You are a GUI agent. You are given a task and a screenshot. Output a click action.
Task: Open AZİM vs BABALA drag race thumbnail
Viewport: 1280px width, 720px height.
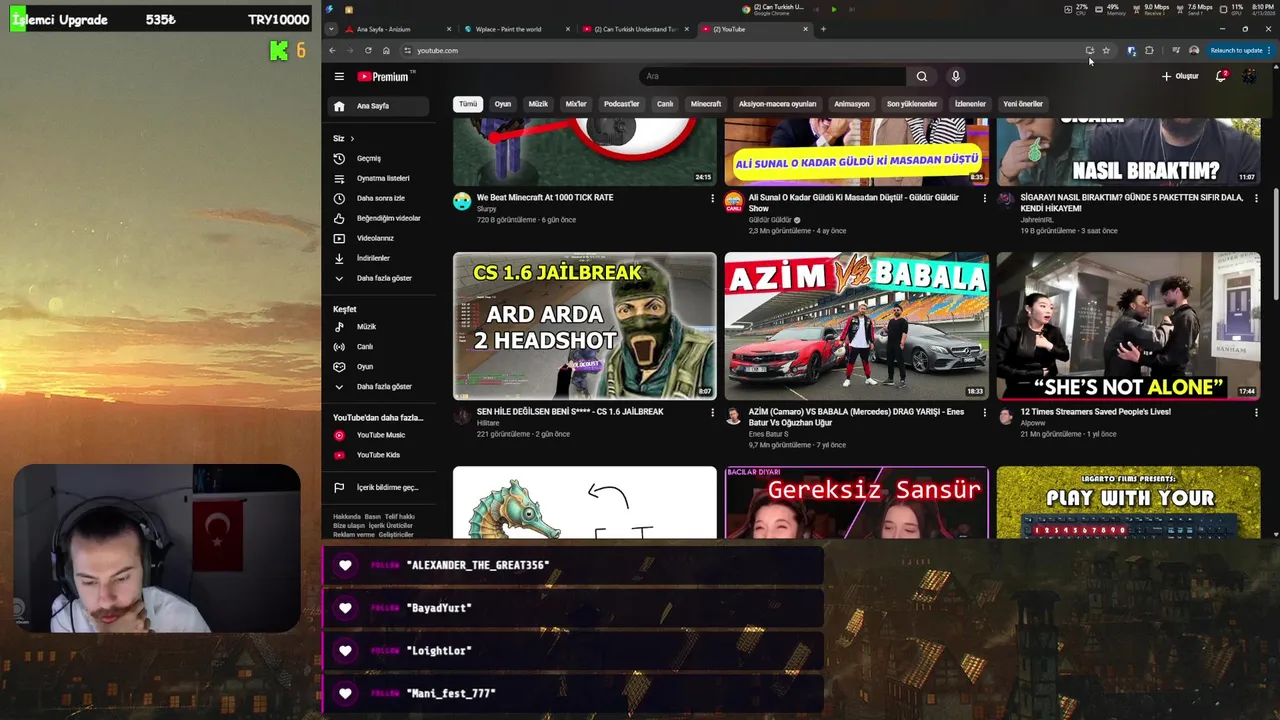point(857,326)
